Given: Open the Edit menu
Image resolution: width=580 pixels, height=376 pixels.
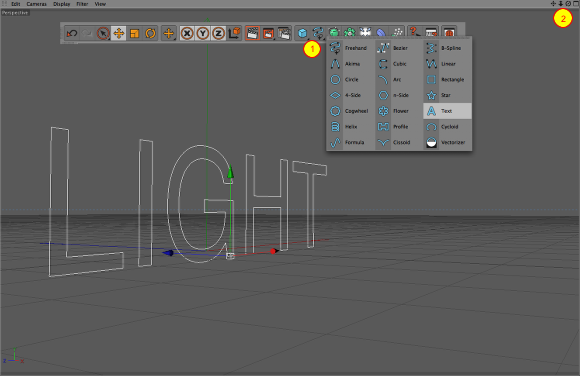Looking at the screenshot, I should coord(16,4).
